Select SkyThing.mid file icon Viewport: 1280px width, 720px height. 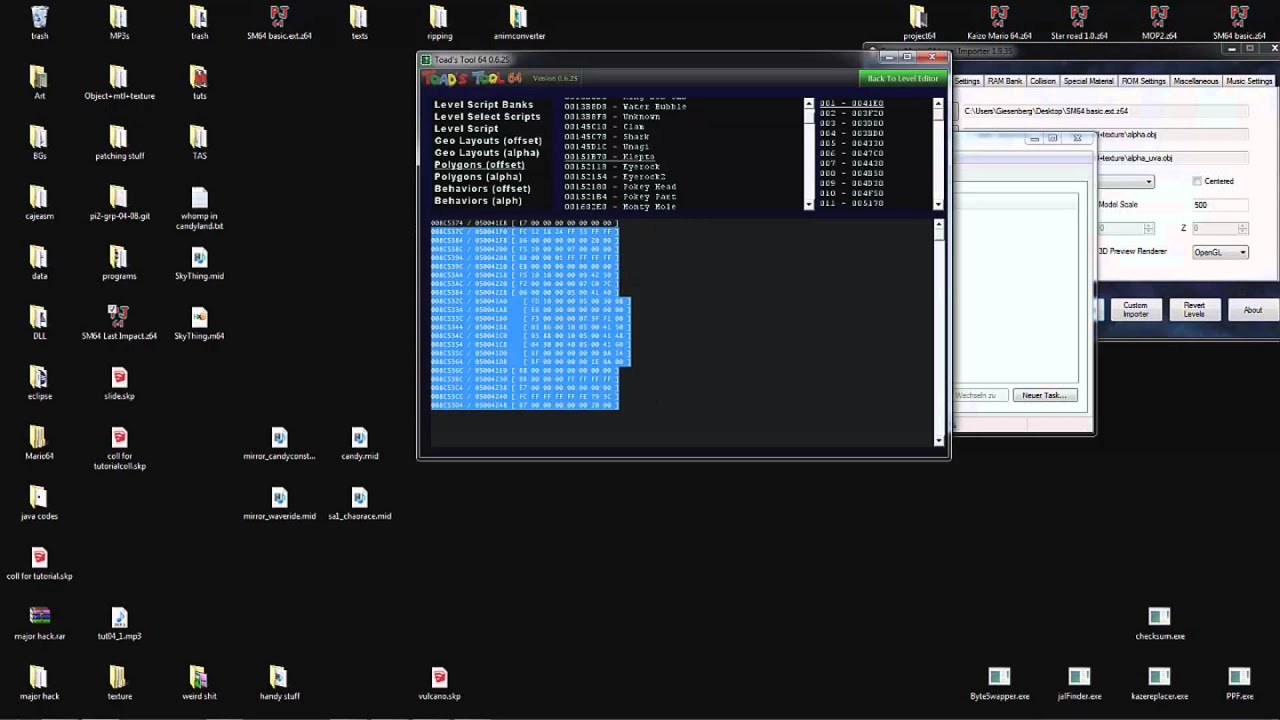pyautogui.click(x=199, y=257)
